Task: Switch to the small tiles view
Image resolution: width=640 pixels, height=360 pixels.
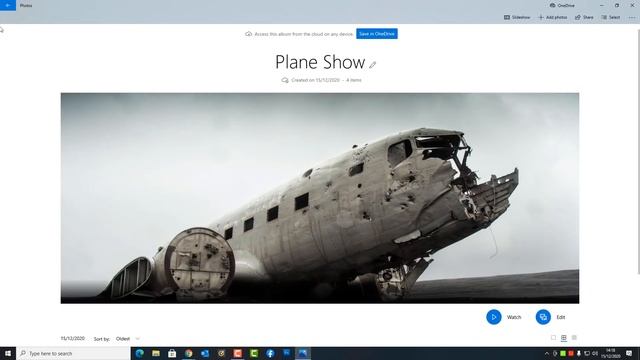Action: click(574, 338)
